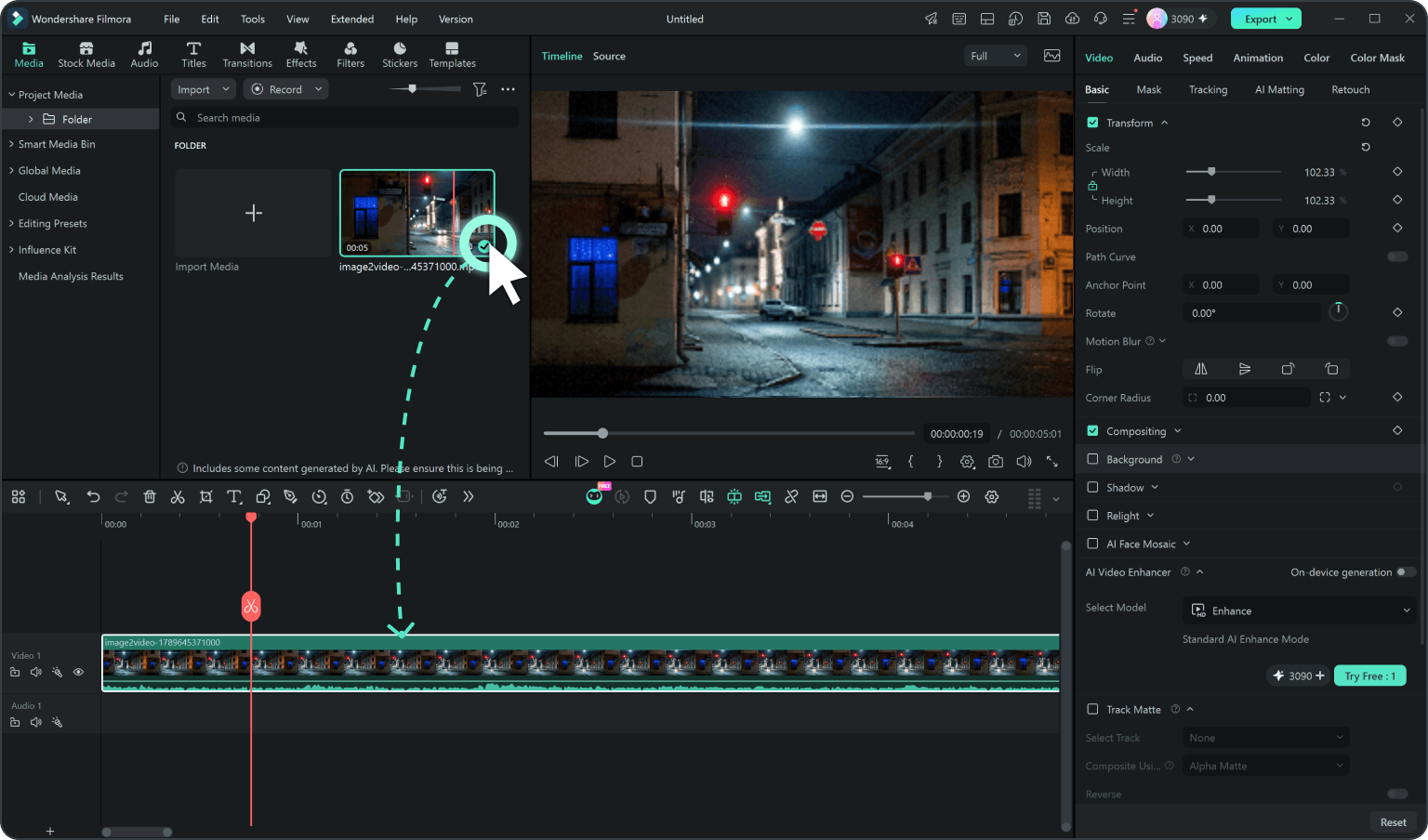Screen dimensions: 1428x840
Task: Open the Select Model Enhance dropdown
Action: (1301, 610)
